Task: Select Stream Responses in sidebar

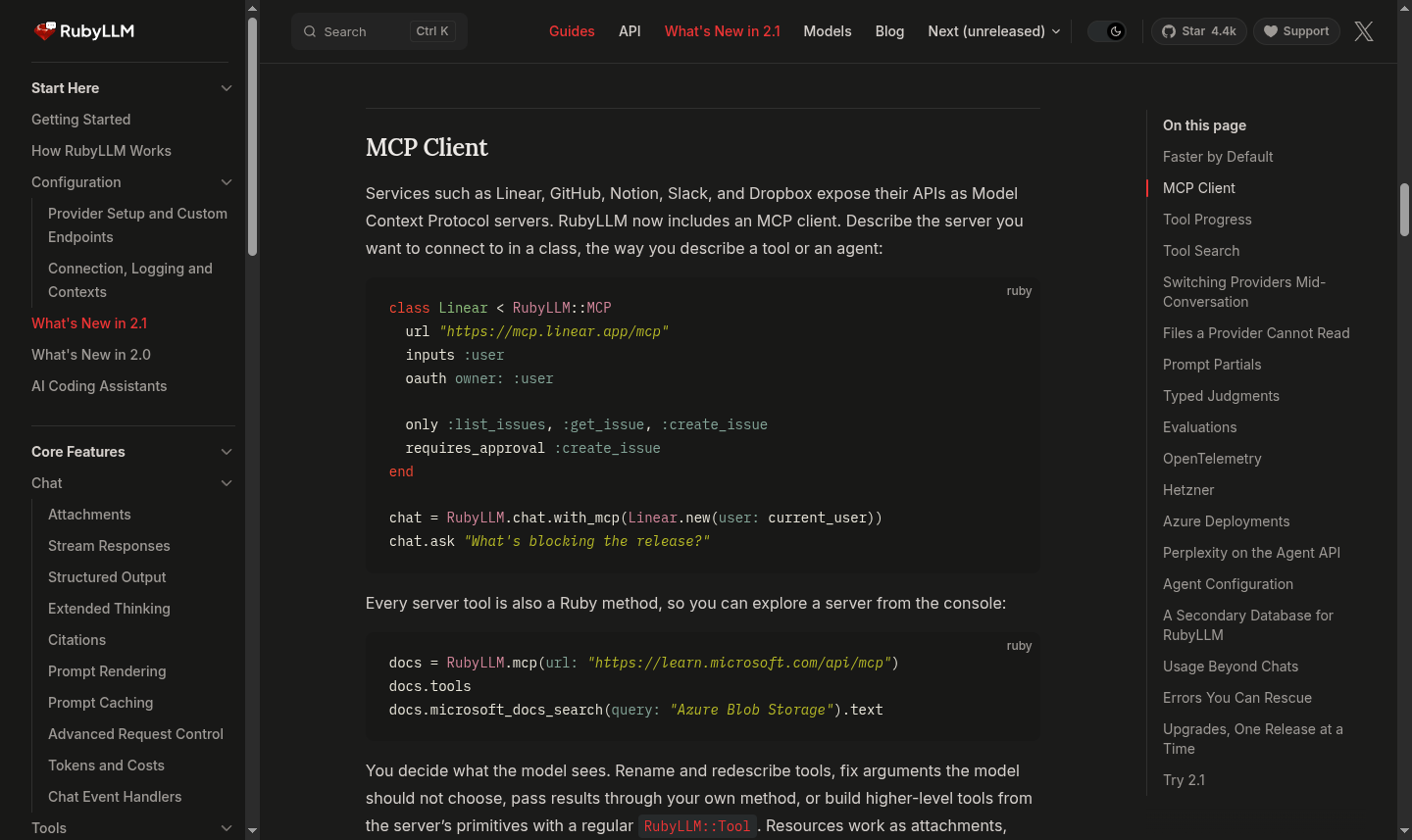Action: pyautogui.click(x=109, y=546)
